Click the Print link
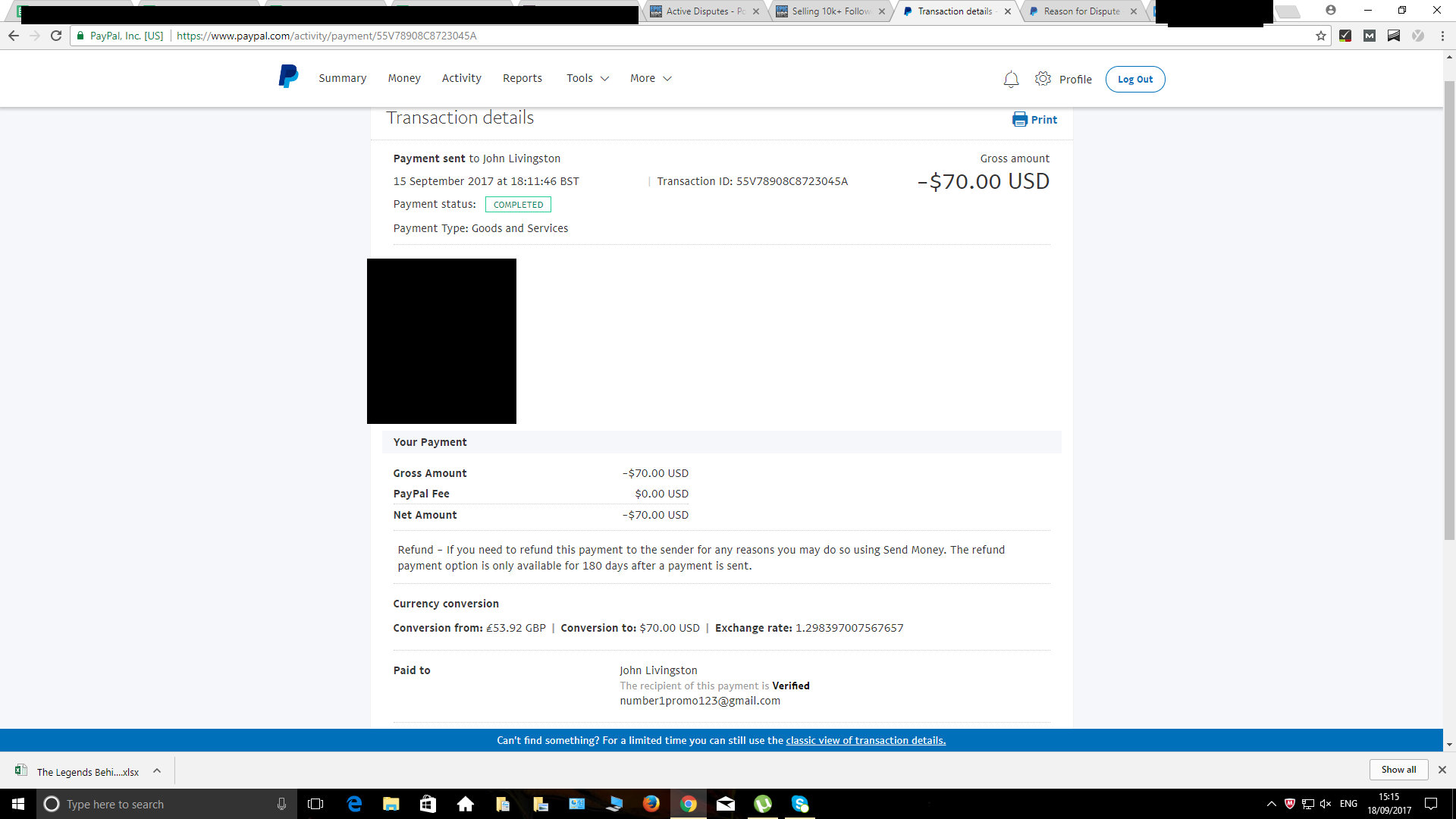This screenshot has height=819, width=1456. pos(1043,120)
